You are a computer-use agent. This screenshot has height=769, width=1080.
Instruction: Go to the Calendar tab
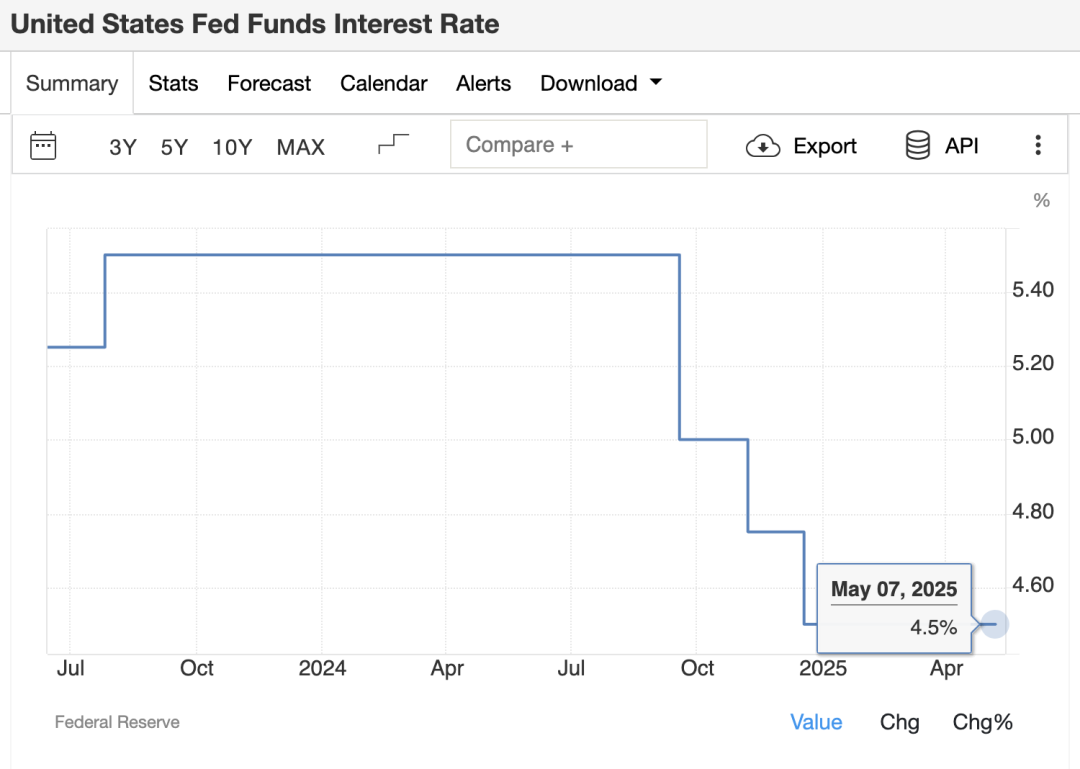383,84
